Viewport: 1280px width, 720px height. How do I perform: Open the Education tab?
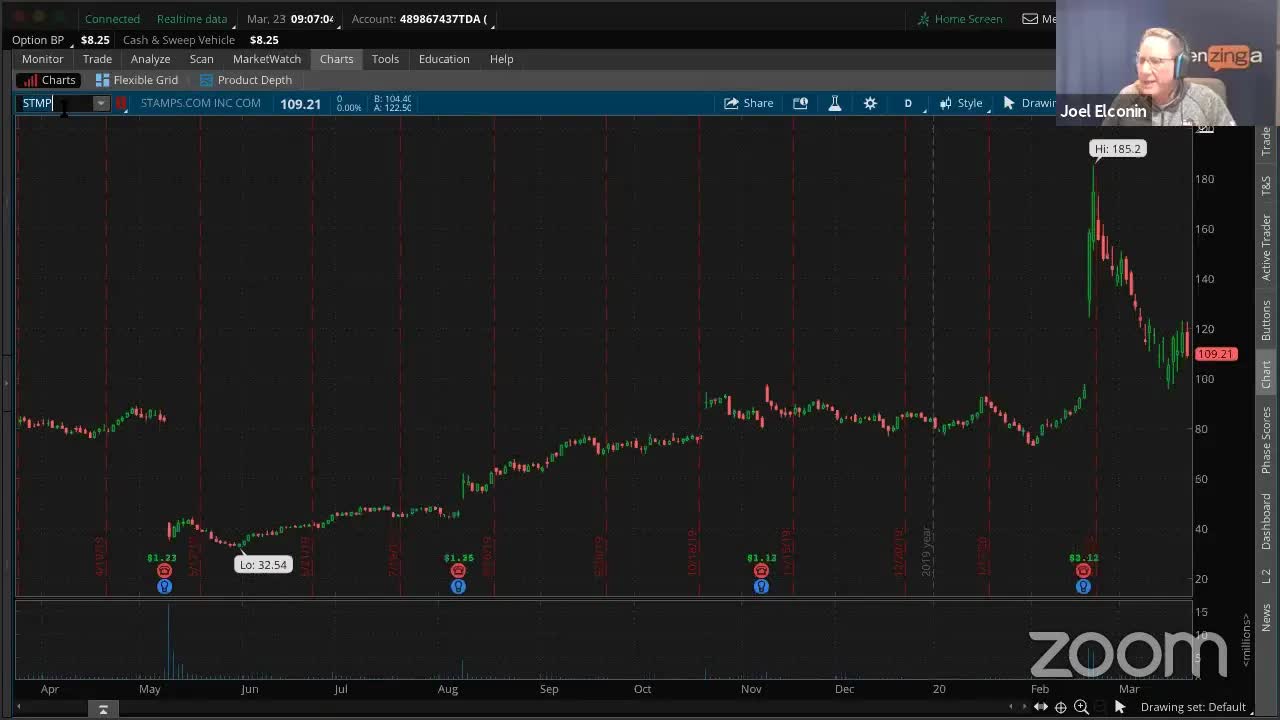[444, 59]
